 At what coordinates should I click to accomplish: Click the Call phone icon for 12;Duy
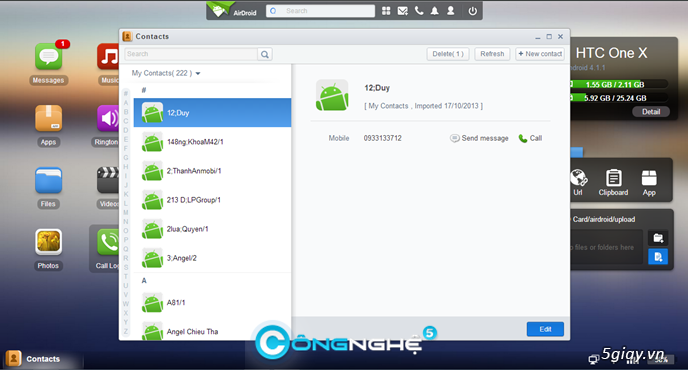[530, 138]
